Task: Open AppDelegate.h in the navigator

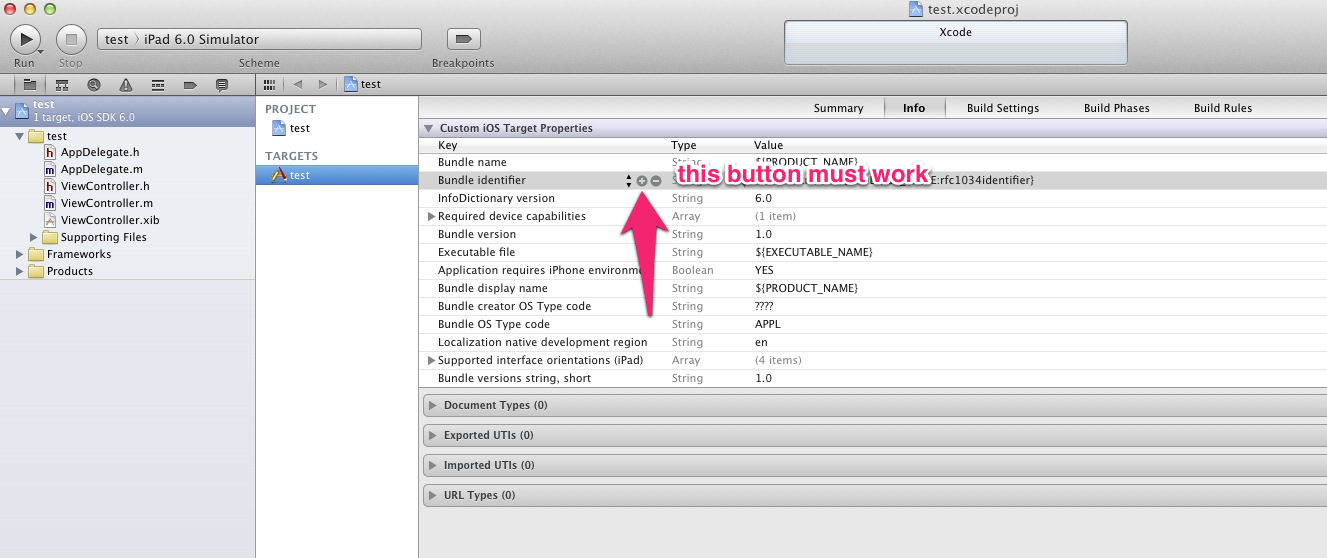Action: [100, 153]
